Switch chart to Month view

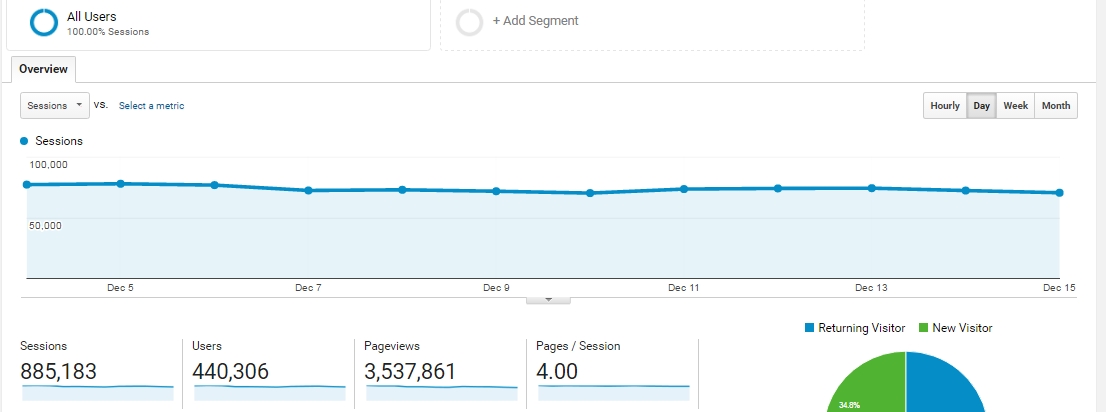(1056, 106)
